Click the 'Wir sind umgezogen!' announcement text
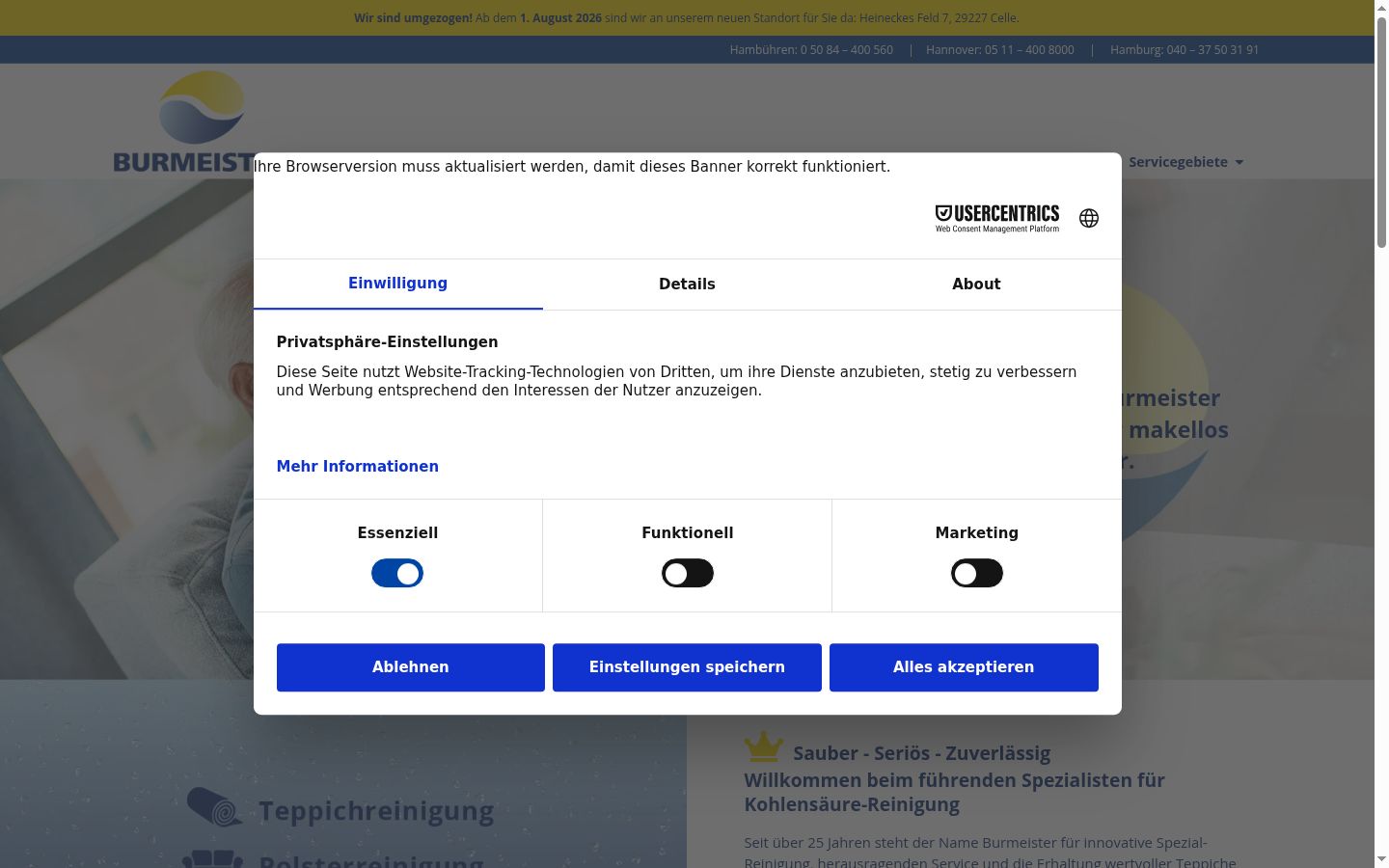 pyautogui.click(x=687, y=18)
